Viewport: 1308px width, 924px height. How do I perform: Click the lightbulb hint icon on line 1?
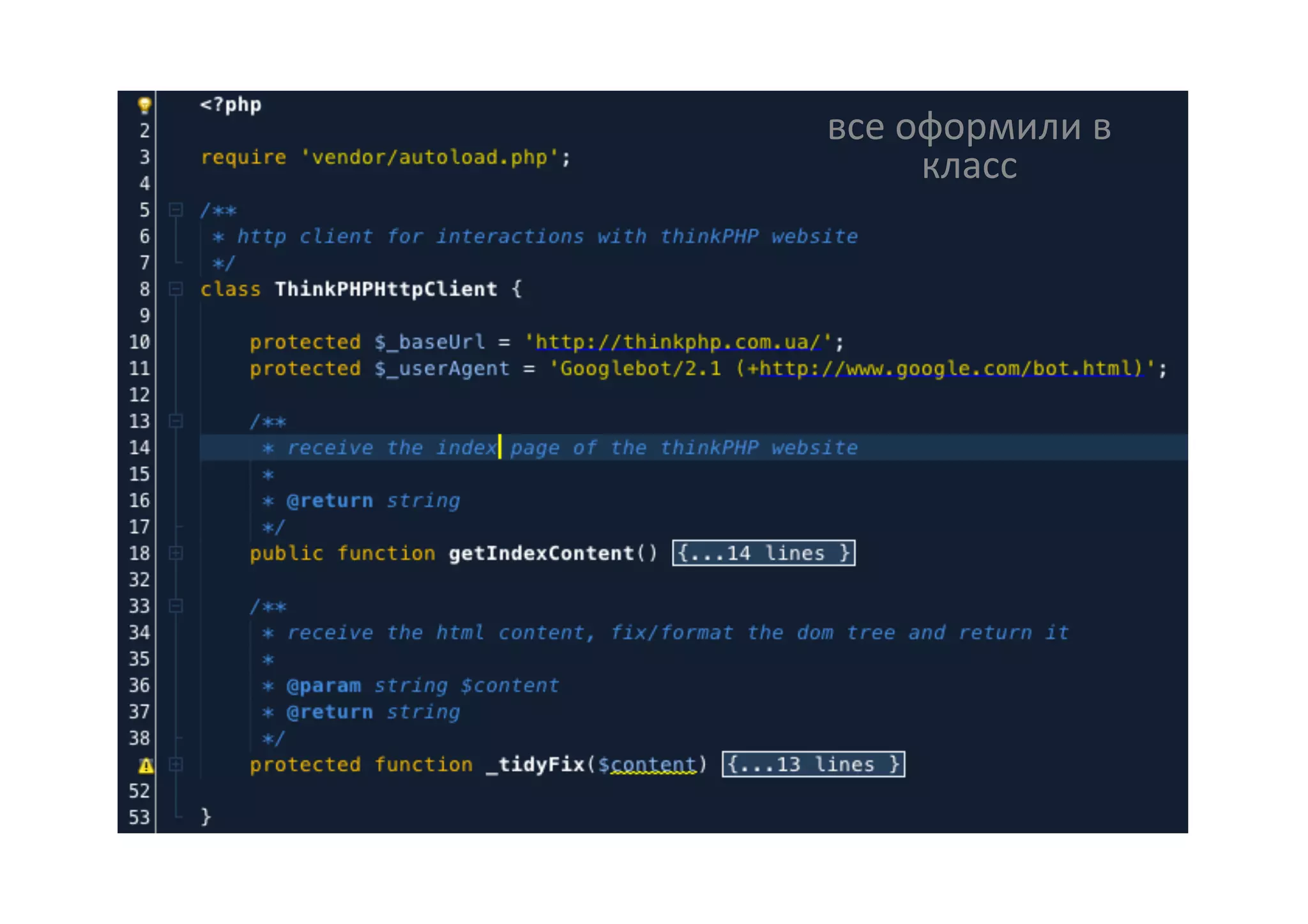(x=145, y=105)
